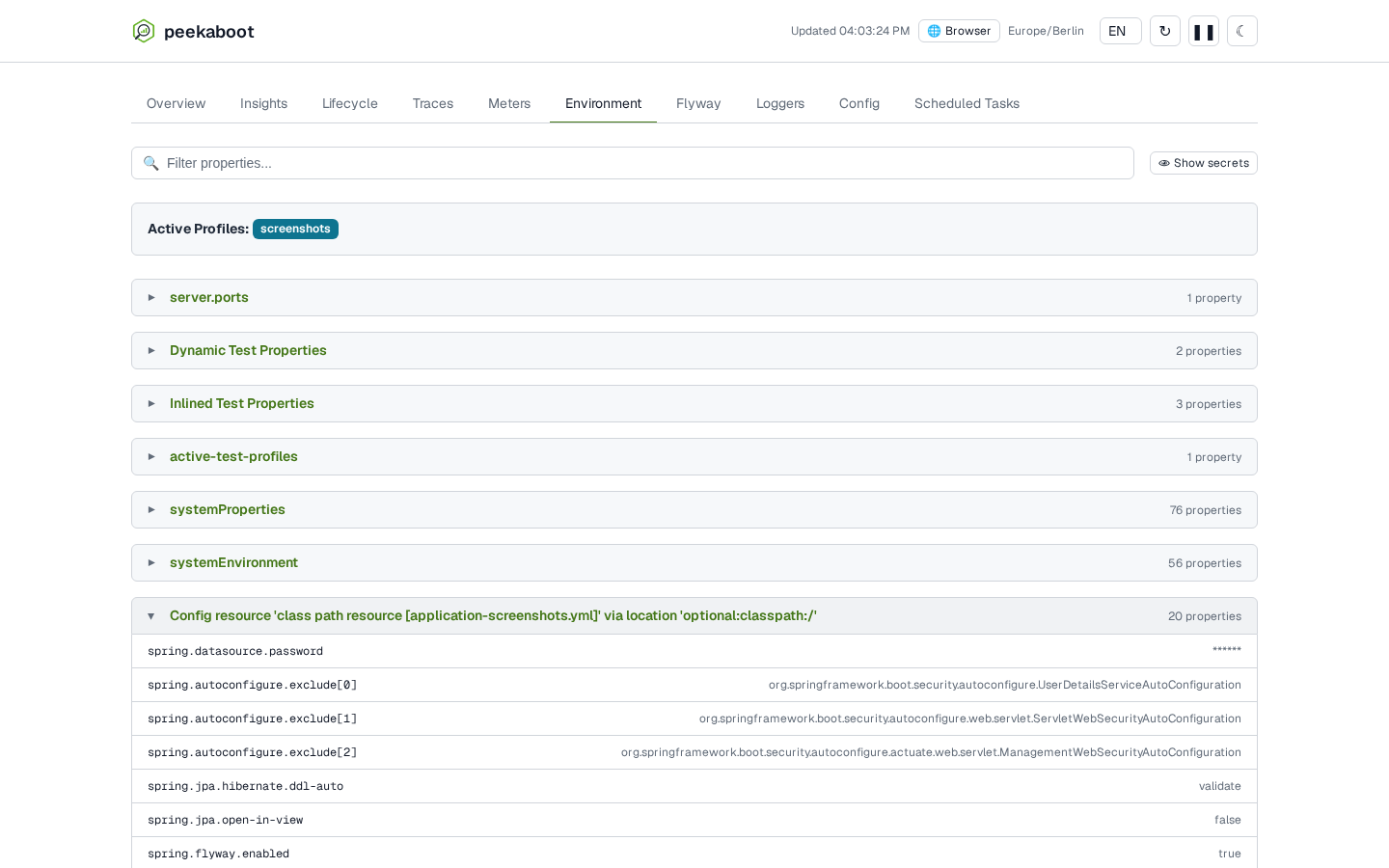Focus the Filter properties input field
The width and height of the screenshot is (1389, 868).
pos(633,163)
